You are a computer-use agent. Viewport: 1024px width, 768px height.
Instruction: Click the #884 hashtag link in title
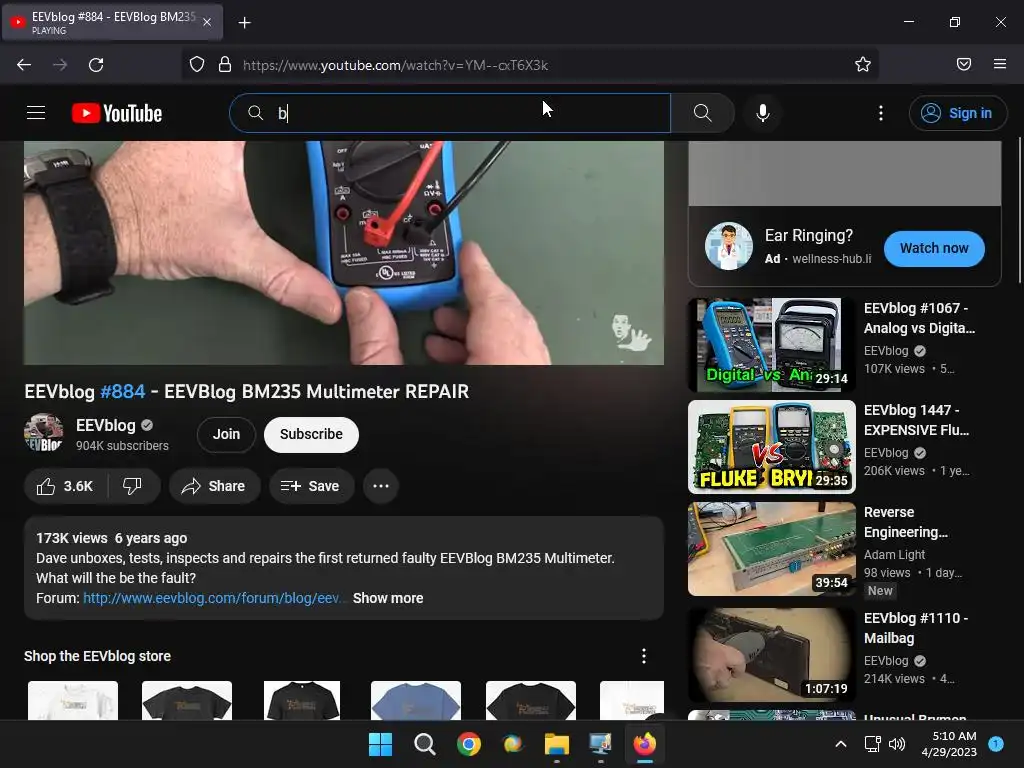(122, 391)
